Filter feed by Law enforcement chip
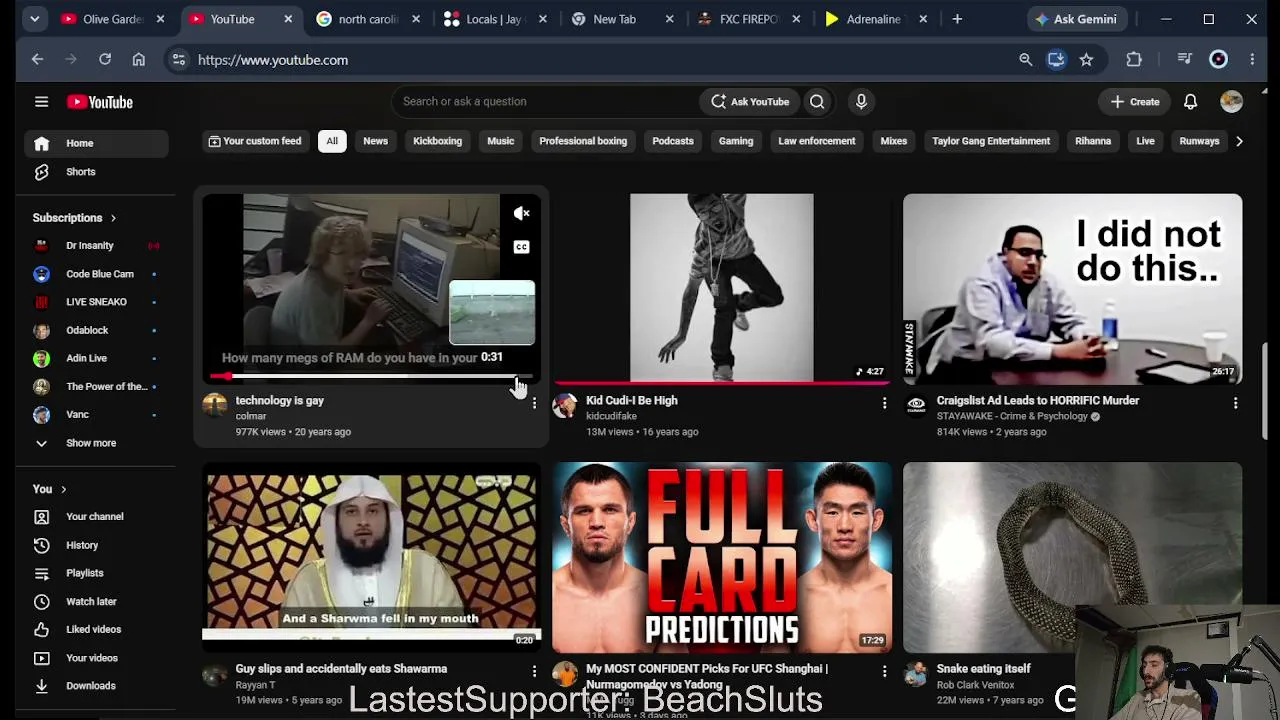 point(817,141)
